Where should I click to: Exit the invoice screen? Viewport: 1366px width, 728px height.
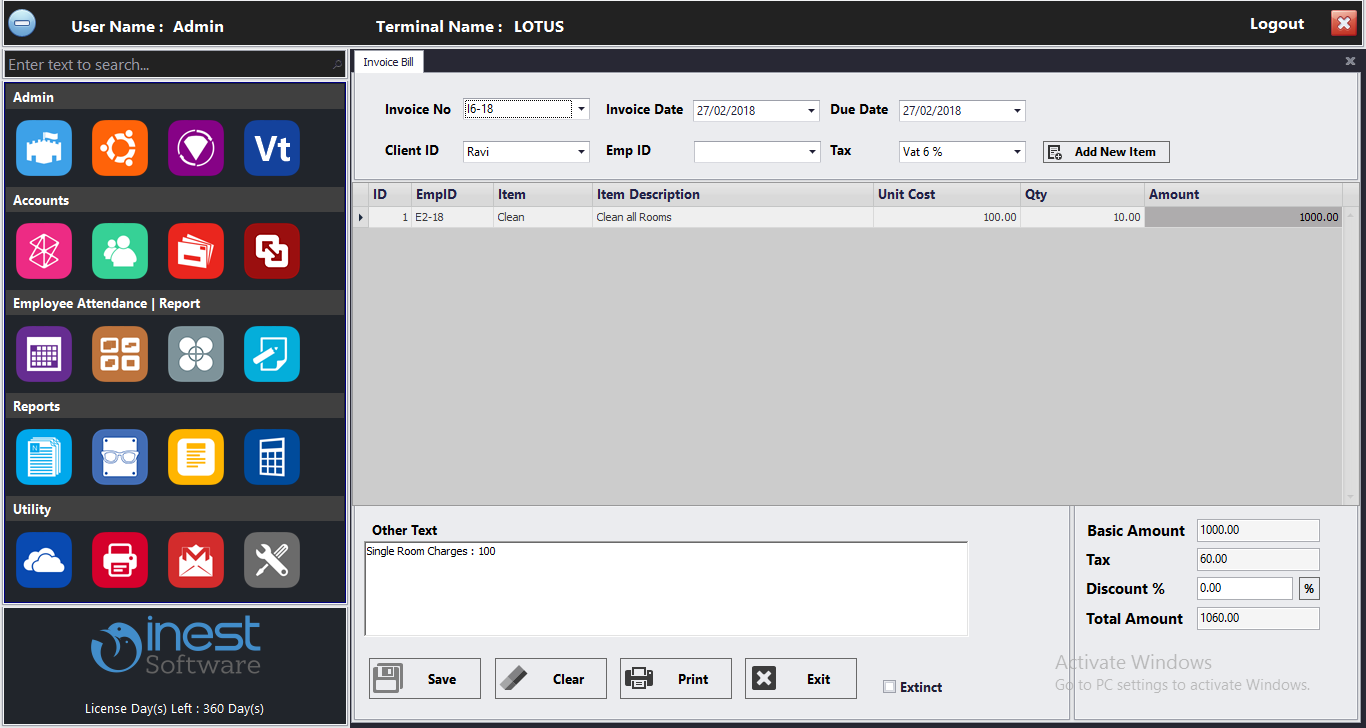(801, 679)
